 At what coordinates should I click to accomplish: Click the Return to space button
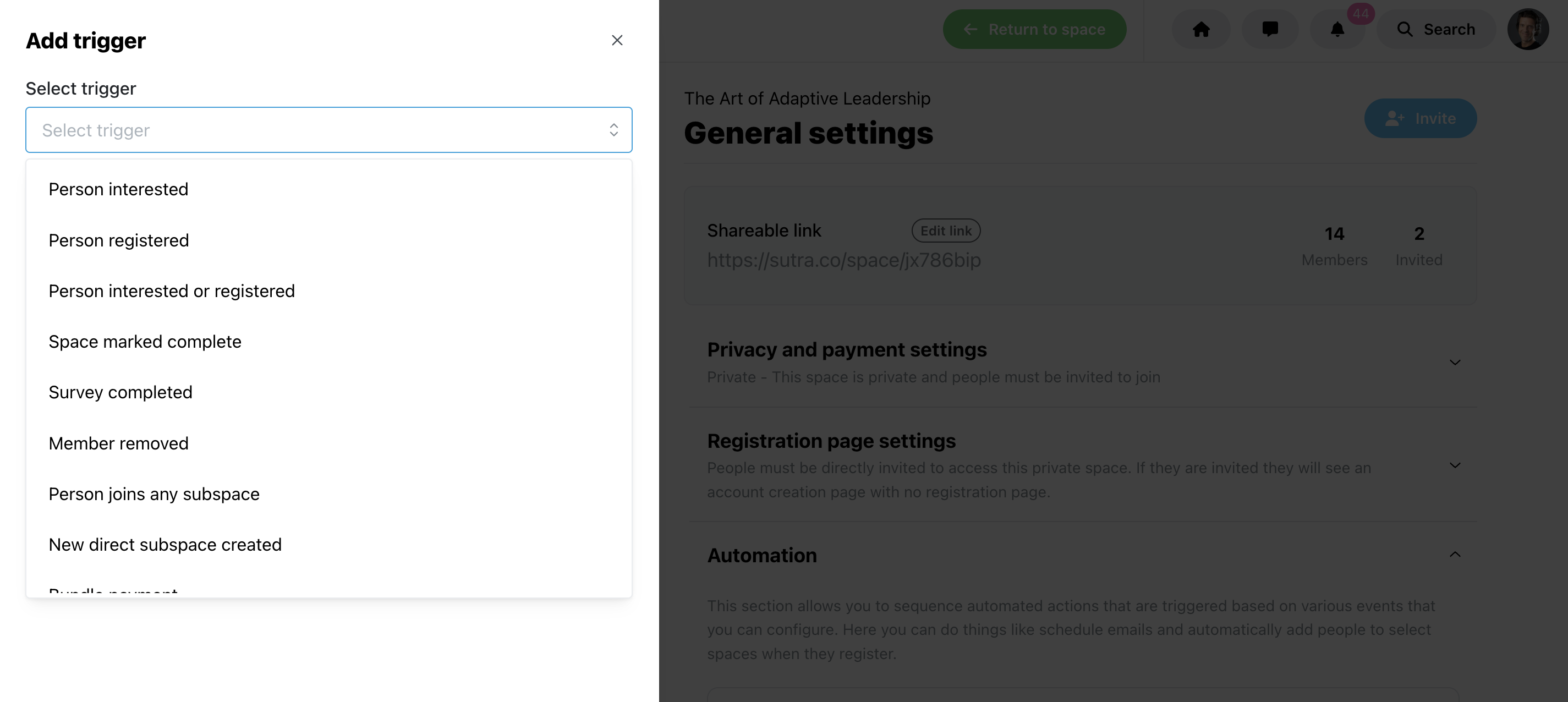1034,29
